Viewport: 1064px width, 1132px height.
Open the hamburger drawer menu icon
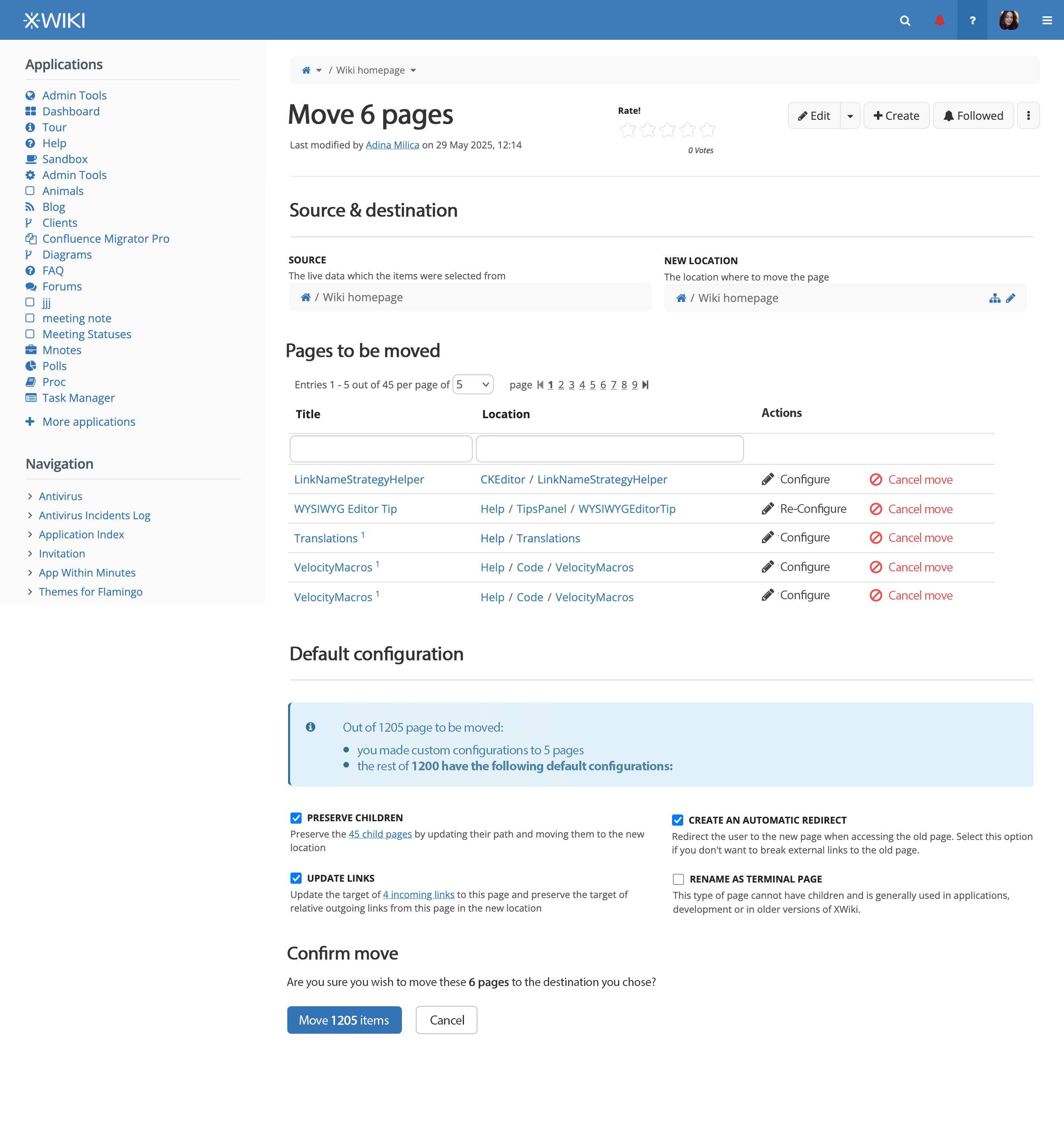click(x=1046, y=21)
